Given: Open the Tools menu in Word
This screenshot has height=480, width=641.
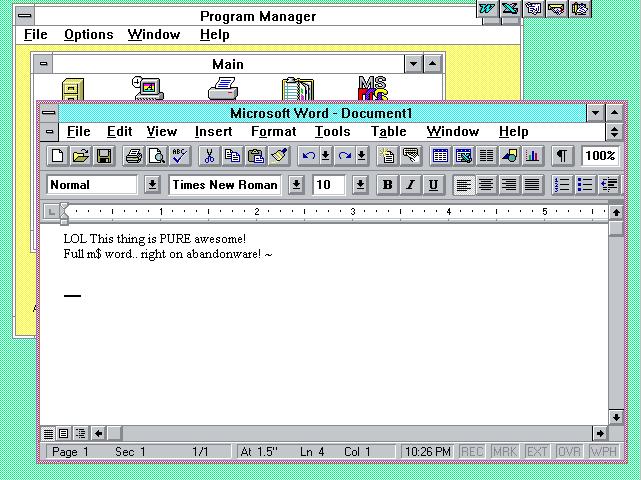Looking at the screenshot, I should pyautogui.click(x=332, y=132).
